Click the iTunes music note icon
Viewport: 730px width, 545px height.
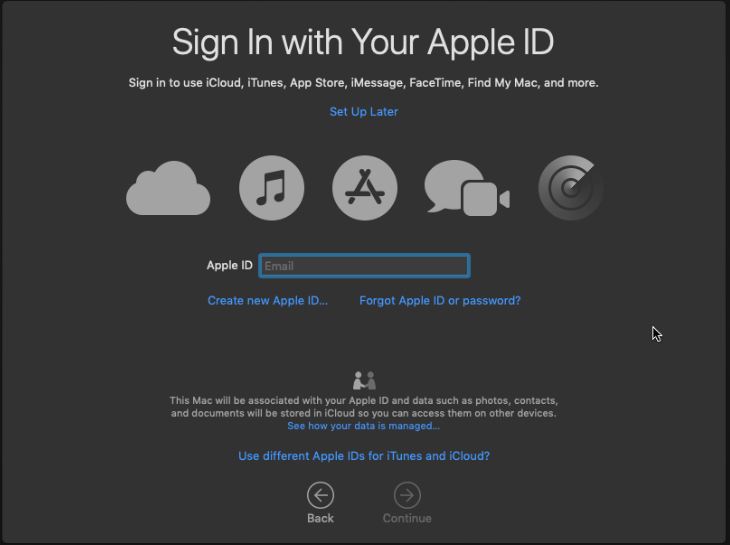(271, 188)
